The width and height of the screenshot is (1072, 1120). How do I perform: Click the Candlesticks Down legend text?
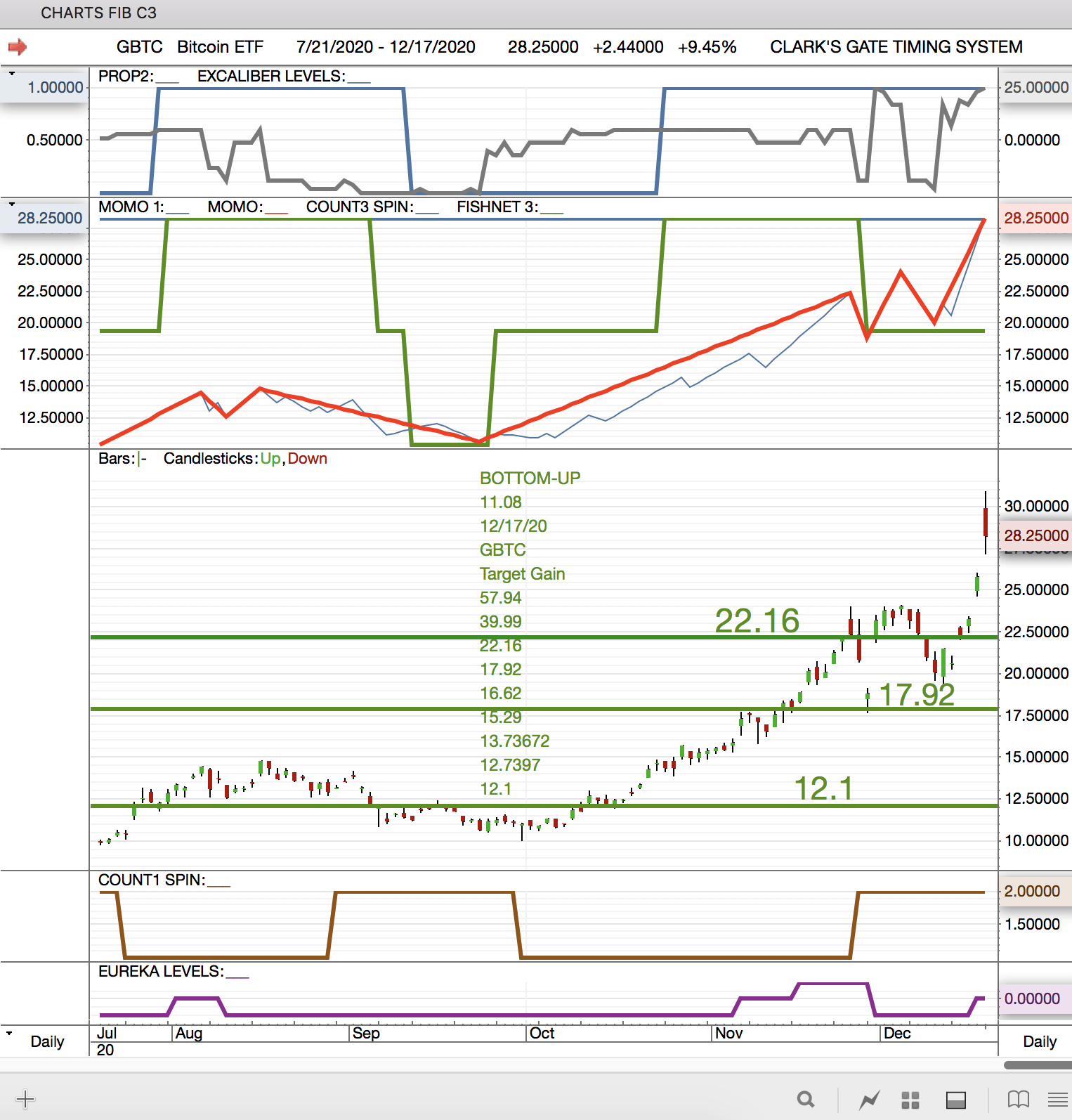click(x=308, y=458)
